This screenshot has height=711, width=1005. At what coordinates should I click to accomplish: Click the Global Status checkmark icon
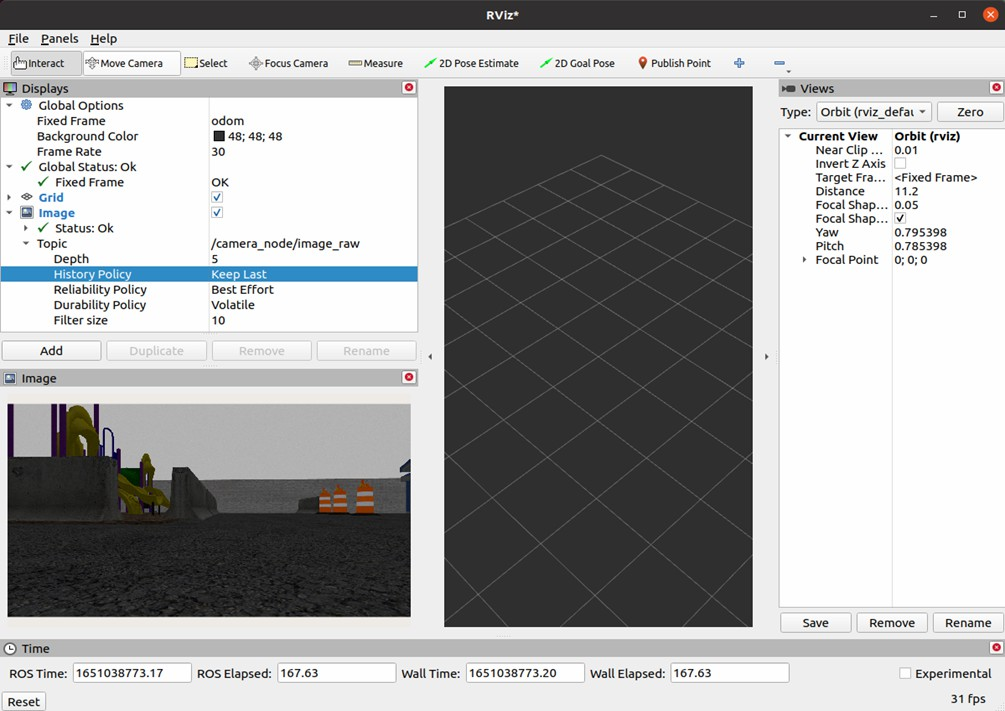(x=26, y=166)
